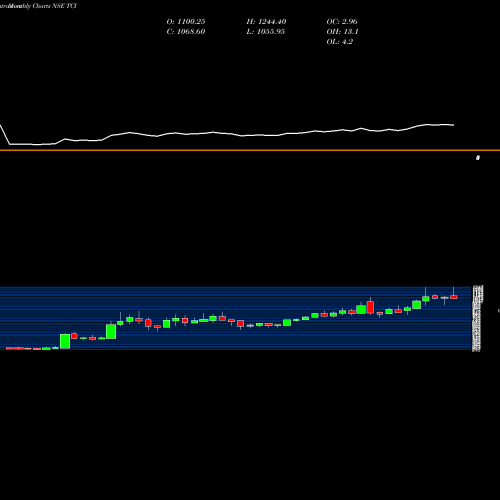Click the close price C: 1068.60
The height and width of the screenshot is (500, 500).
tap(186, 32)
